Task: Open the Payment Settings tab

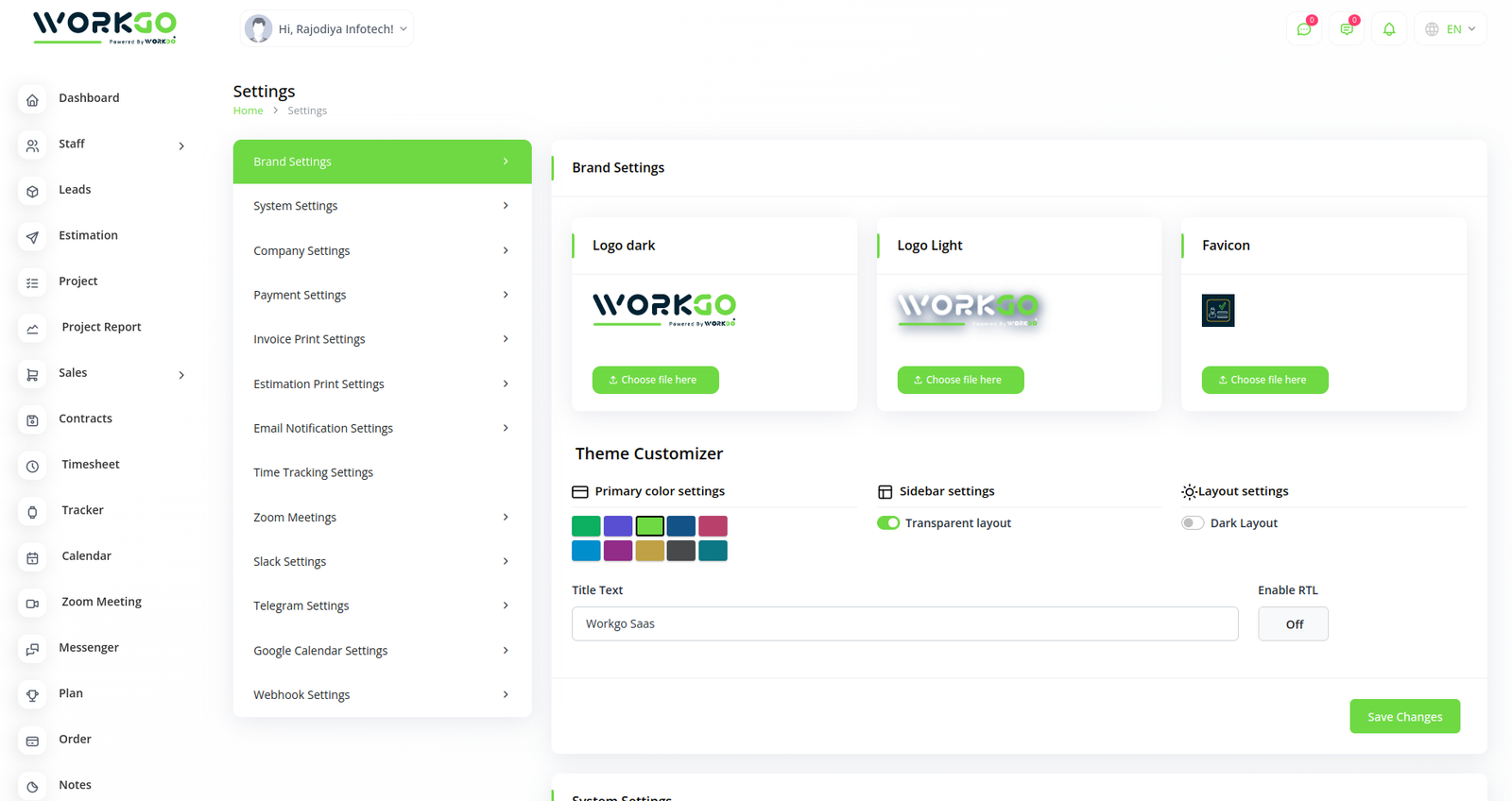Action: [382, 295]
